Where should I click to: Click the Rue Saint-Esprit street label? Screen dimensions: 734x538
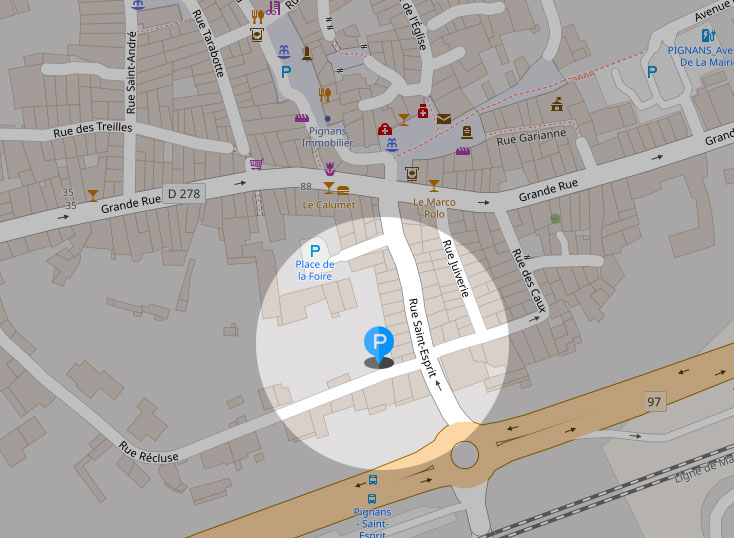[x=422, y=338]
